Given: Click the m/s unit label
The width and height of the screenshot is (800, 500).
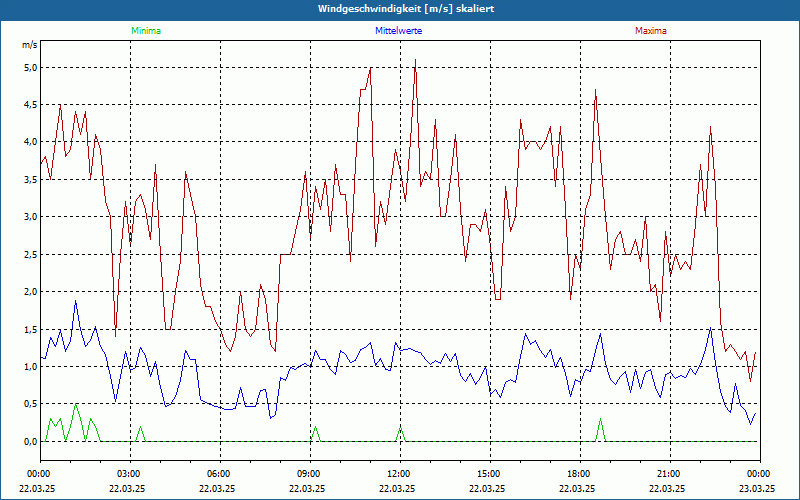Looking at the screenshot, I should (30, 45).
